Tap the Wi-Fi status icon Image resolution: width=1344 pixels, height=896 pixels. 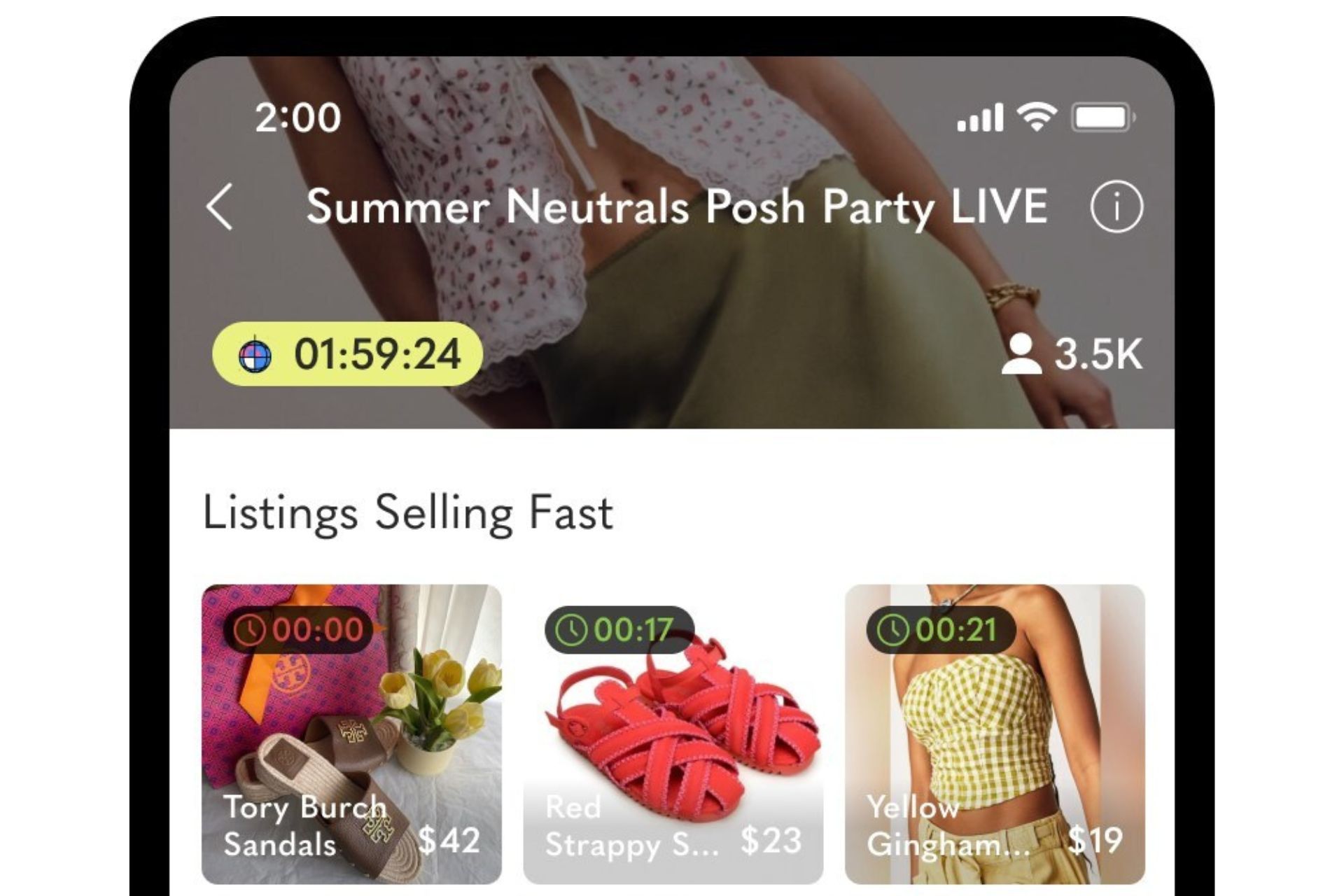coord(1037,116)
